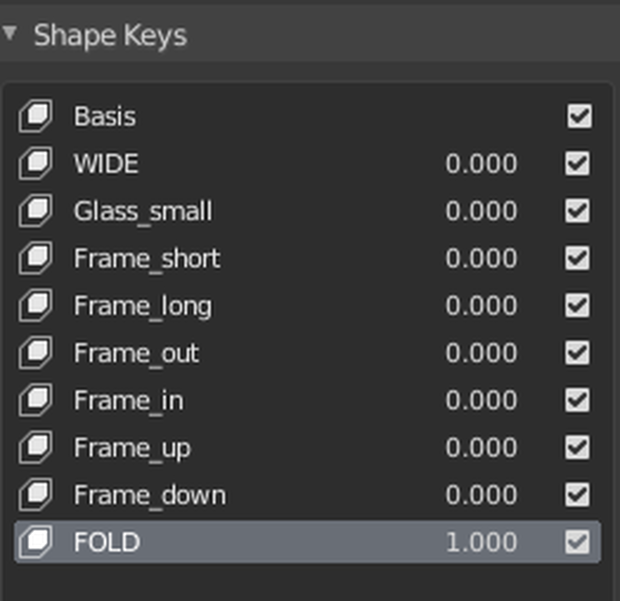Click the shape key icon beside Glass_small
This screenshot has width=620, height=601.
click(35, 210)
